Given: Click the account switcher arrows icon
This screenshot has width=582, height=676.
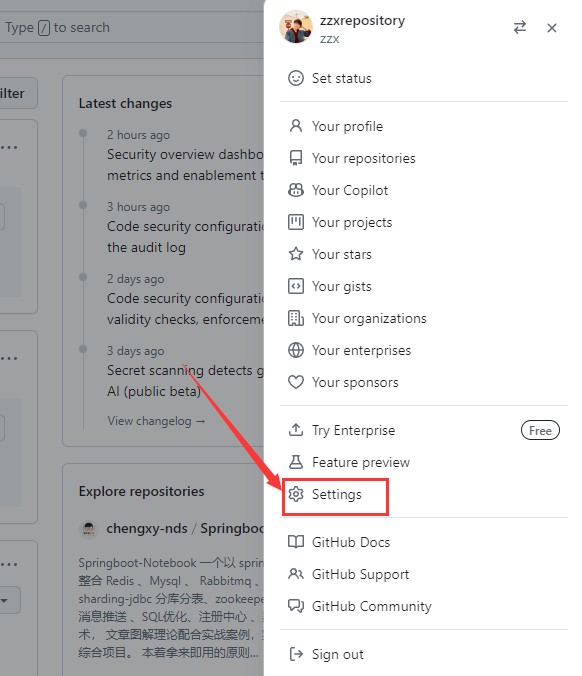Looking at the screenshot, I should [519, 28].
